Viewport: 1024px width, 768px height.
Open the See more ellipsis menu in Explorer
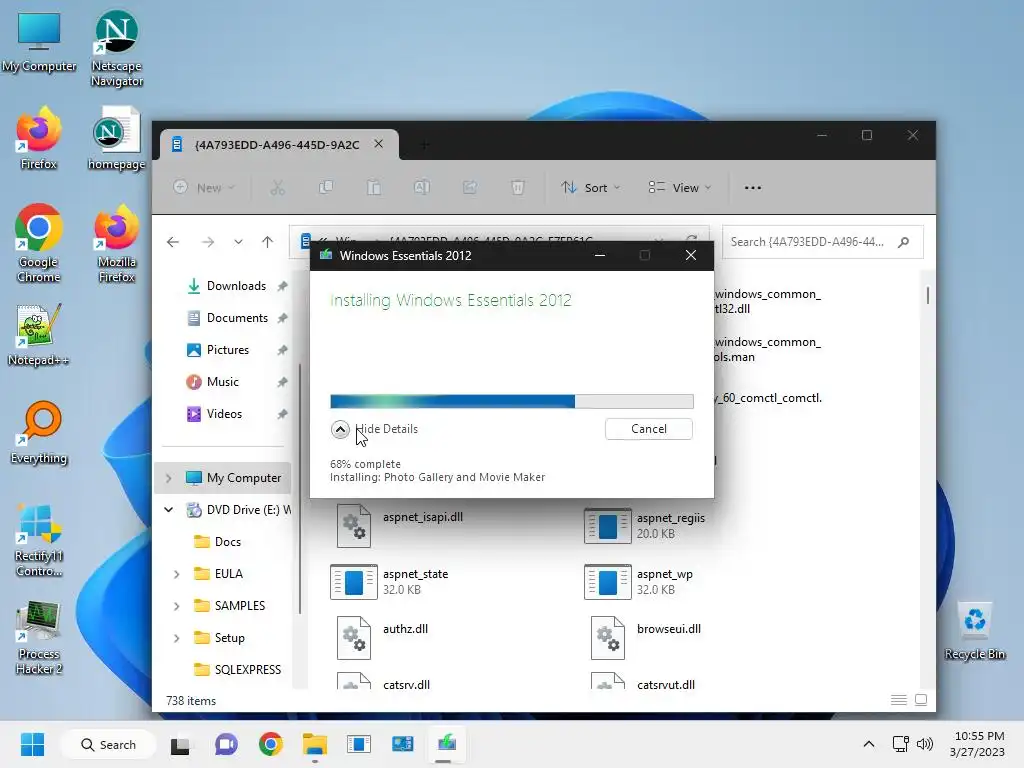point(753,188)
